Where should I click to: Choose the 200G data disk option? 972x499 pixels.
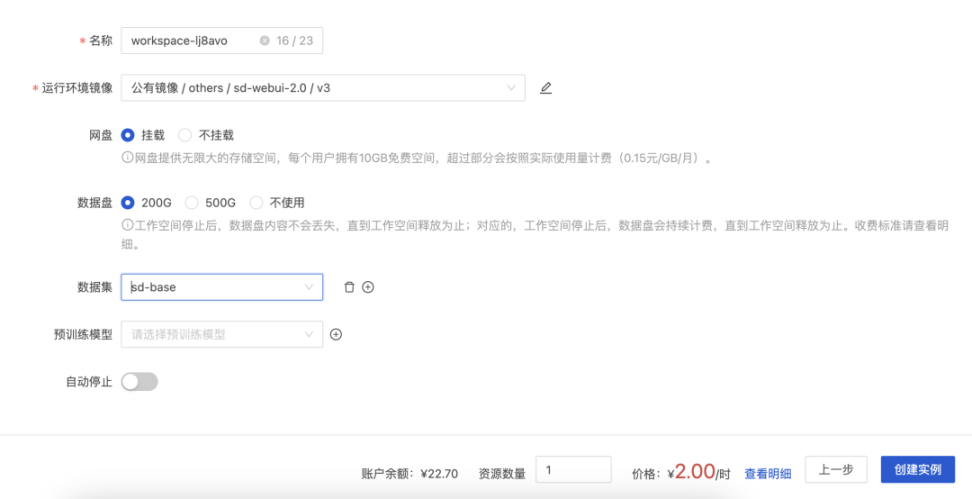click(128, 202)
